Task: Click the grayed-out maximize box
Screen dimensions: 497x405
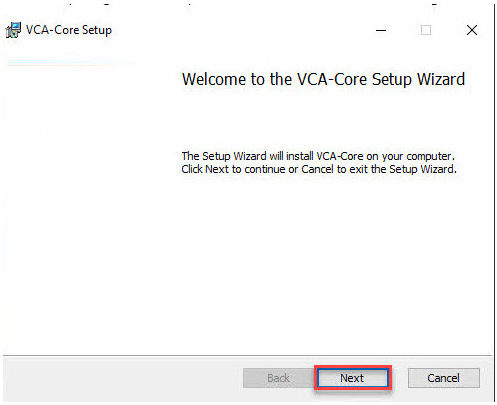Action: 426,30
